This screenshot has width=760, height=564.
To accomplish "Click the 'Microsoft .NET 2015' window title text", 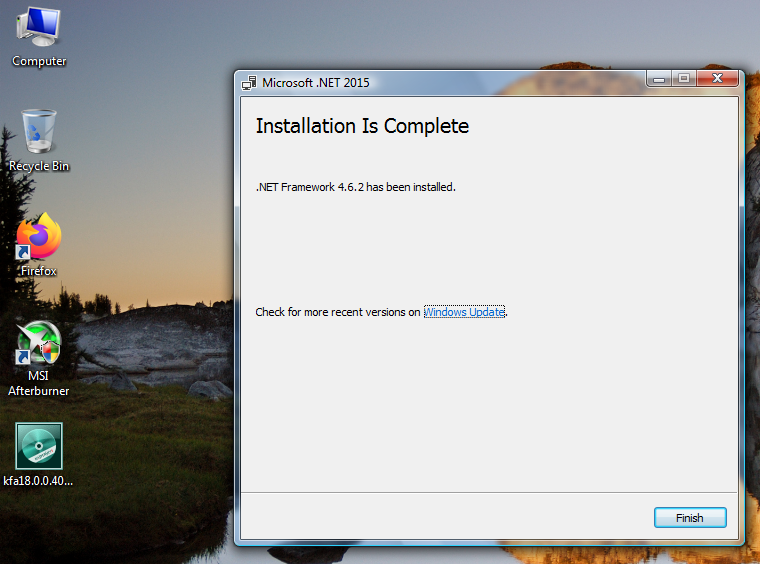I will tap(316, 83).
